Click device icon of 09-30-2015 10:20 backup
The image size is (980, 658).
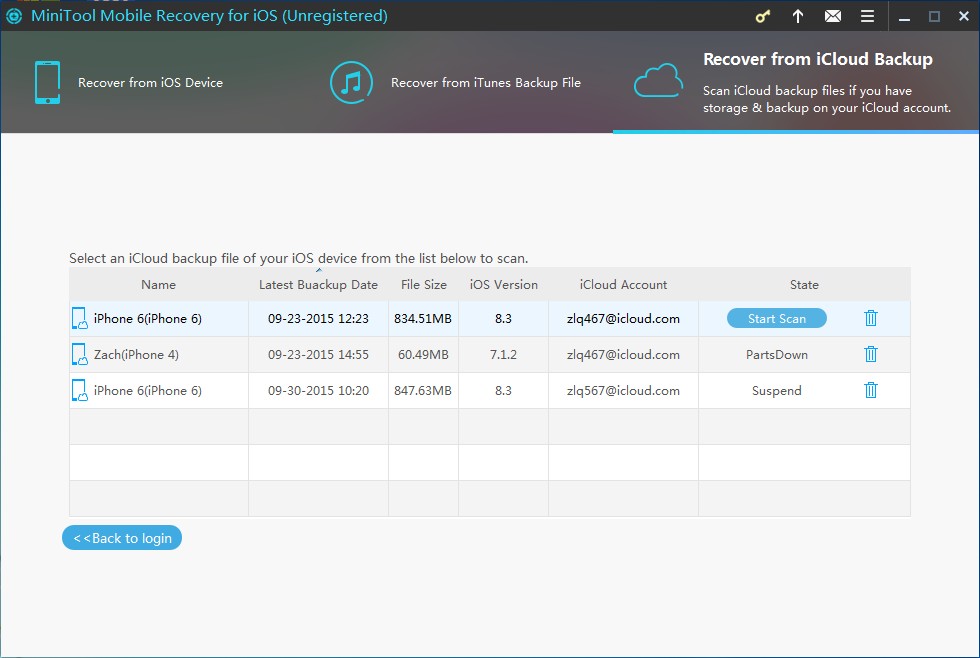click(x=79, y=390)
